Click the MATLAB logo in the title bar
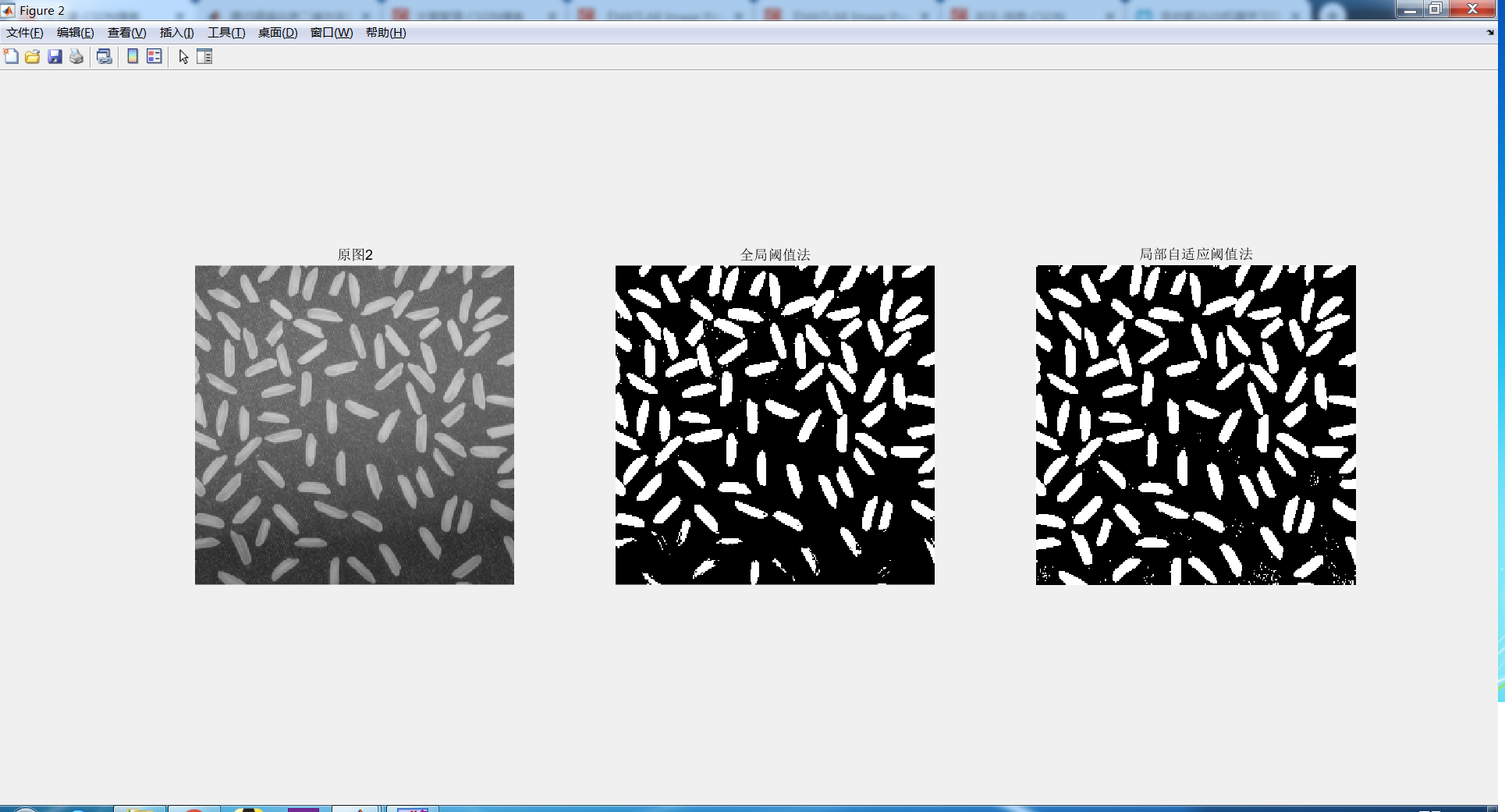 point(8,10)
